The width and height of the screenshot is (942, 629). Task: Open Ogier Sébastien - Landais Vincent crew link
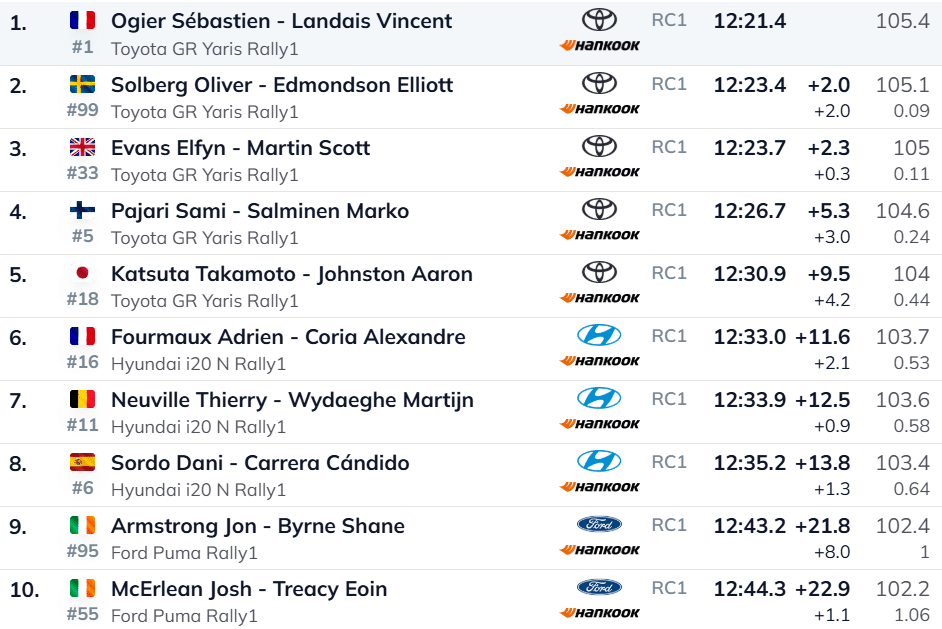tap(281, 21)
